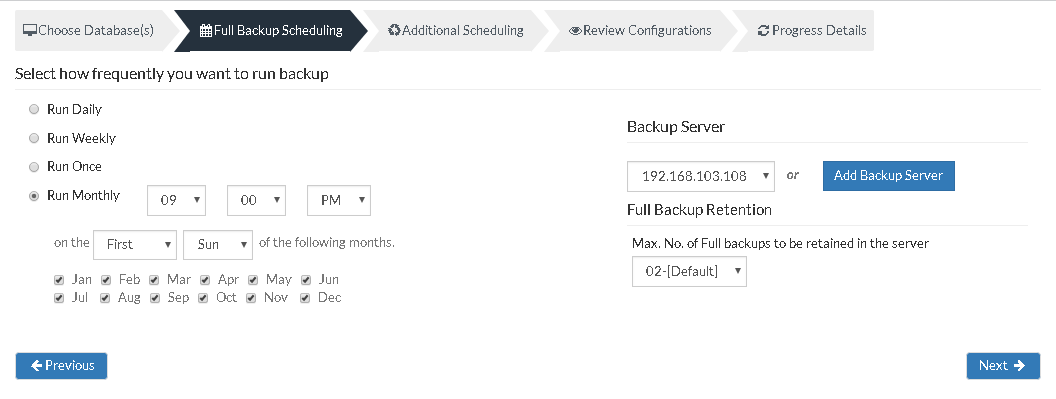Toggle the Dec month checkbox
The height and width of the screenshot is (399, 1056).
305,298
